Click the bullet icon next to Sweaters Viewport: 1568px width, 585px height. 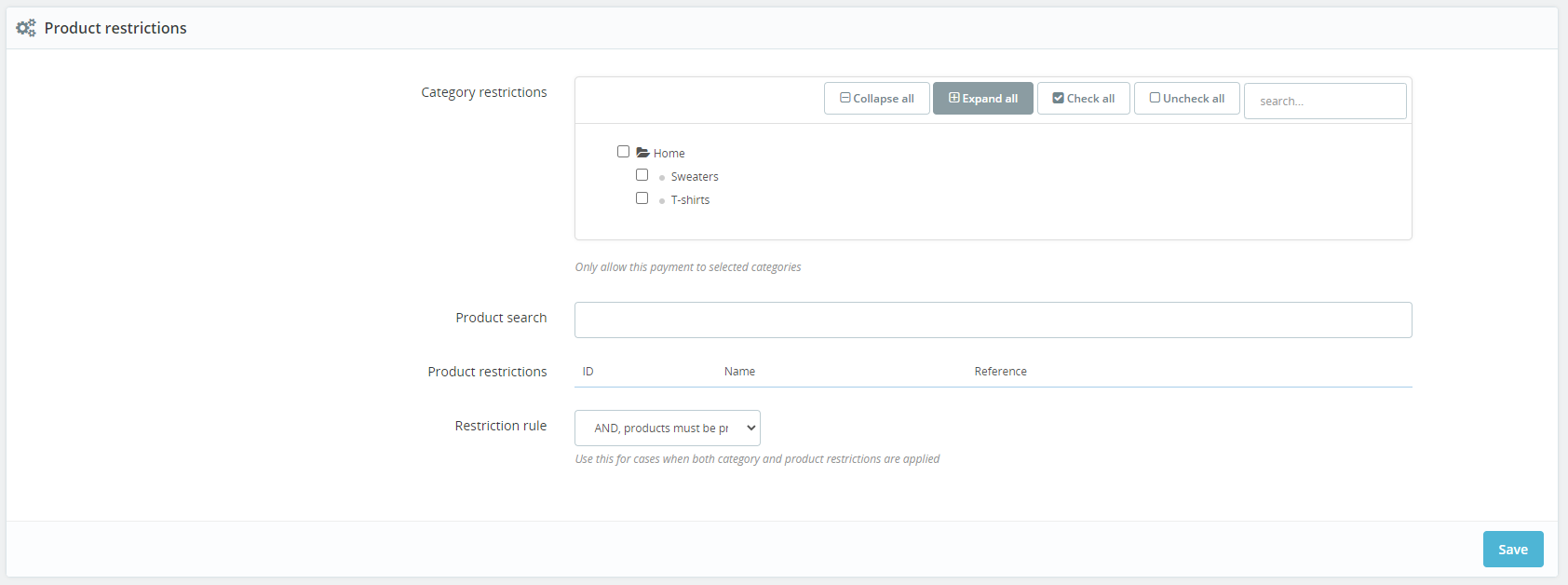click(662, 177)
